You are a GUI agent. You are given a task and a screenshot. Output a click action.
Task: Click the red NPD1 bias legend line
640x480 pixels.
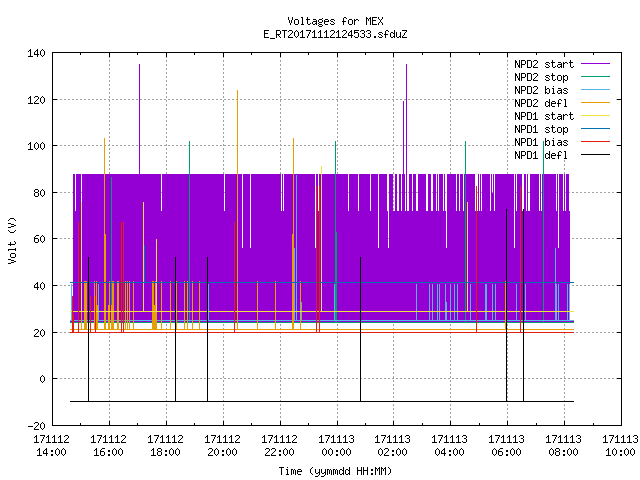coord(595,142)
